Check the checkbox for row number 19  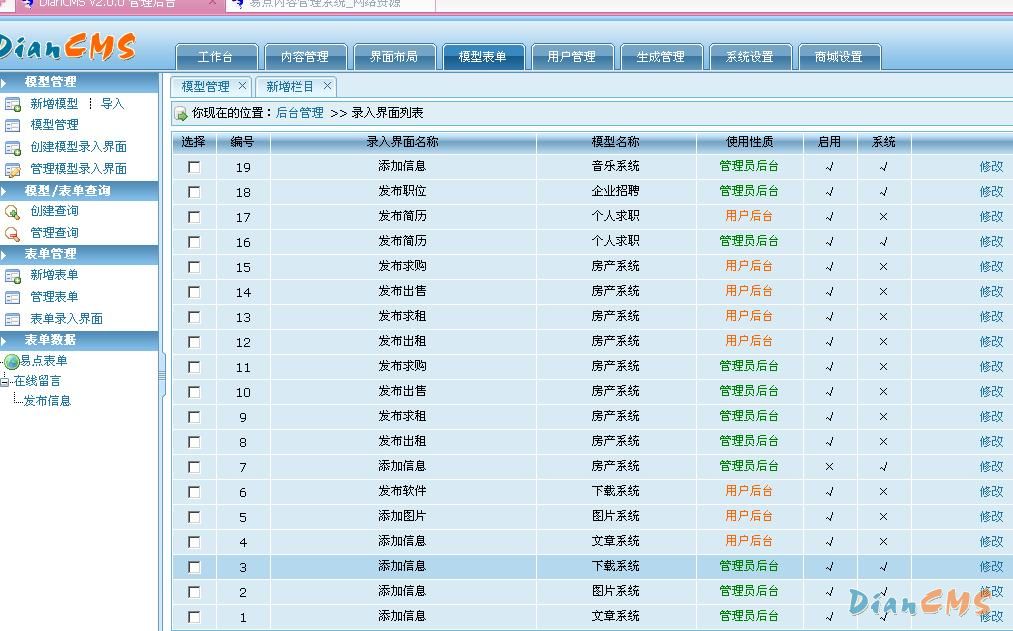pyautogui.click(x=194, y=167)
